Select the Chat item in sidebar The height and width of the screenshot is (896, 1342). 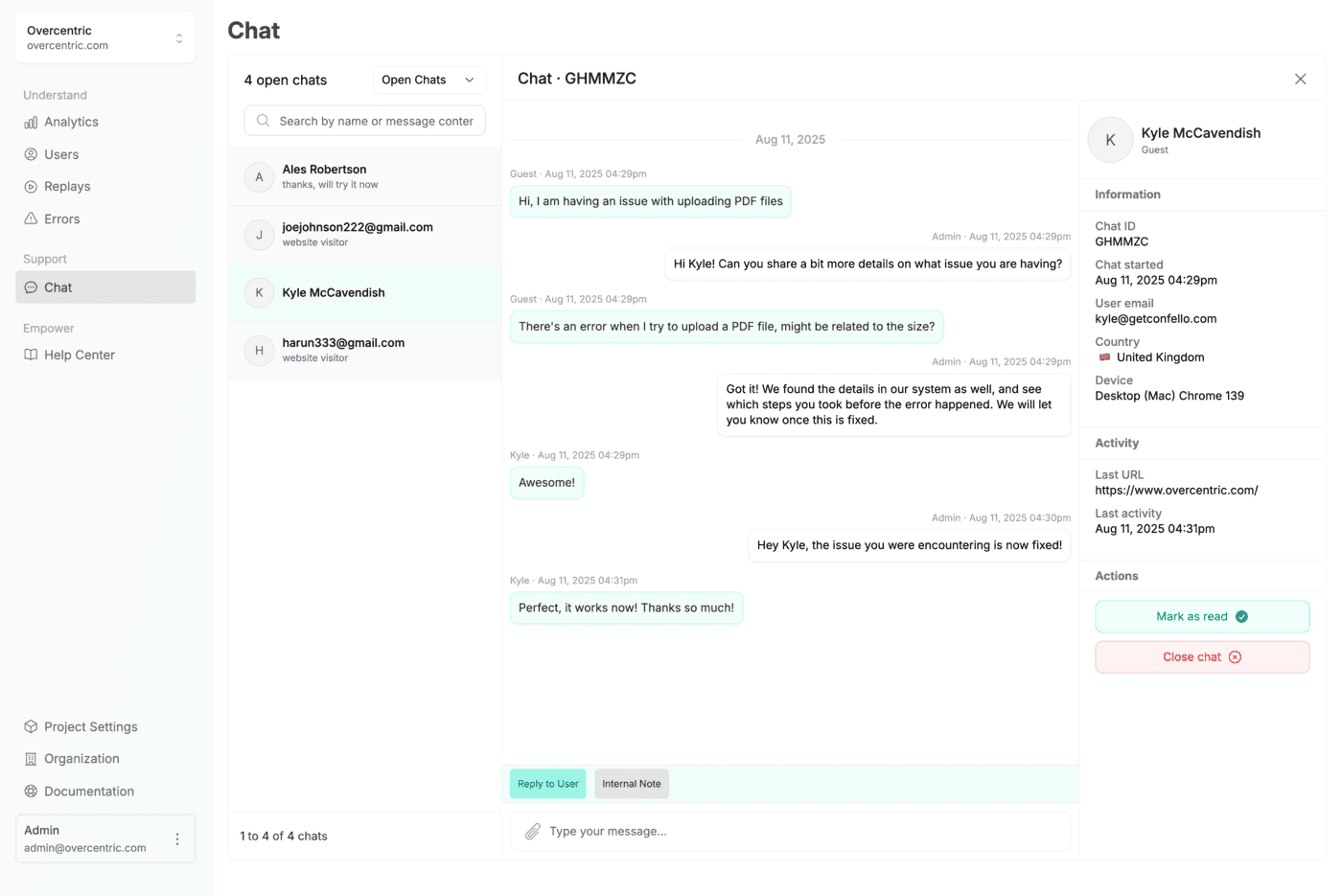(105, 287)
